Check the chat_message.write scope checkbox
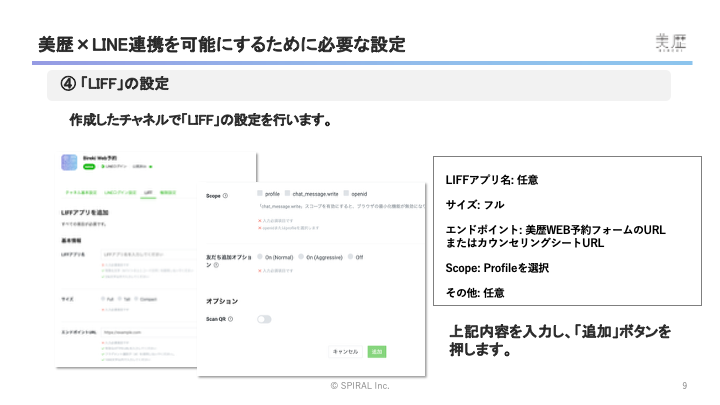 [286, 194]
